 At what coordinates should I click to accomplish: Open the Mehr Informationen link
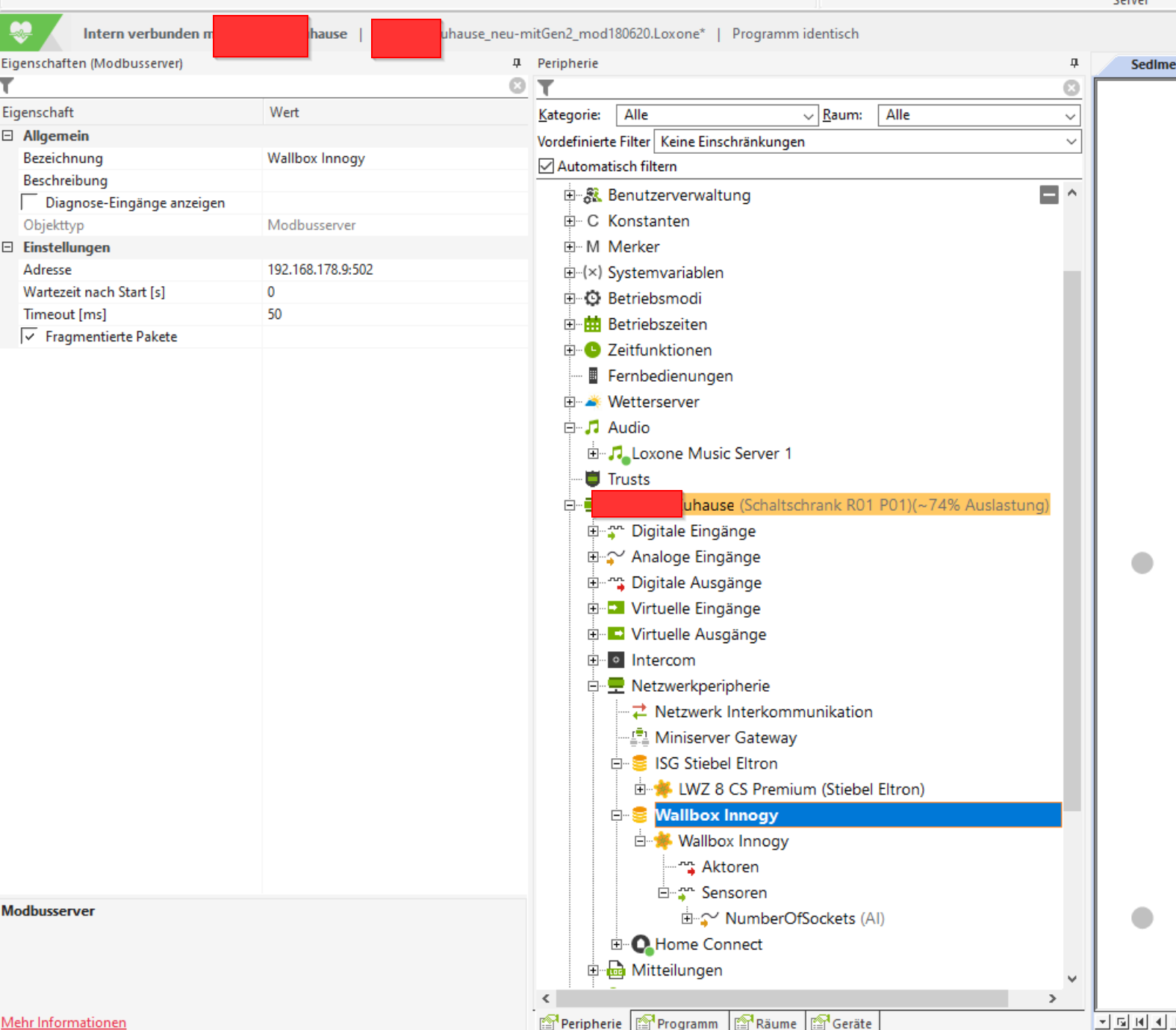pyautogui.click(x=64, y=1022)
